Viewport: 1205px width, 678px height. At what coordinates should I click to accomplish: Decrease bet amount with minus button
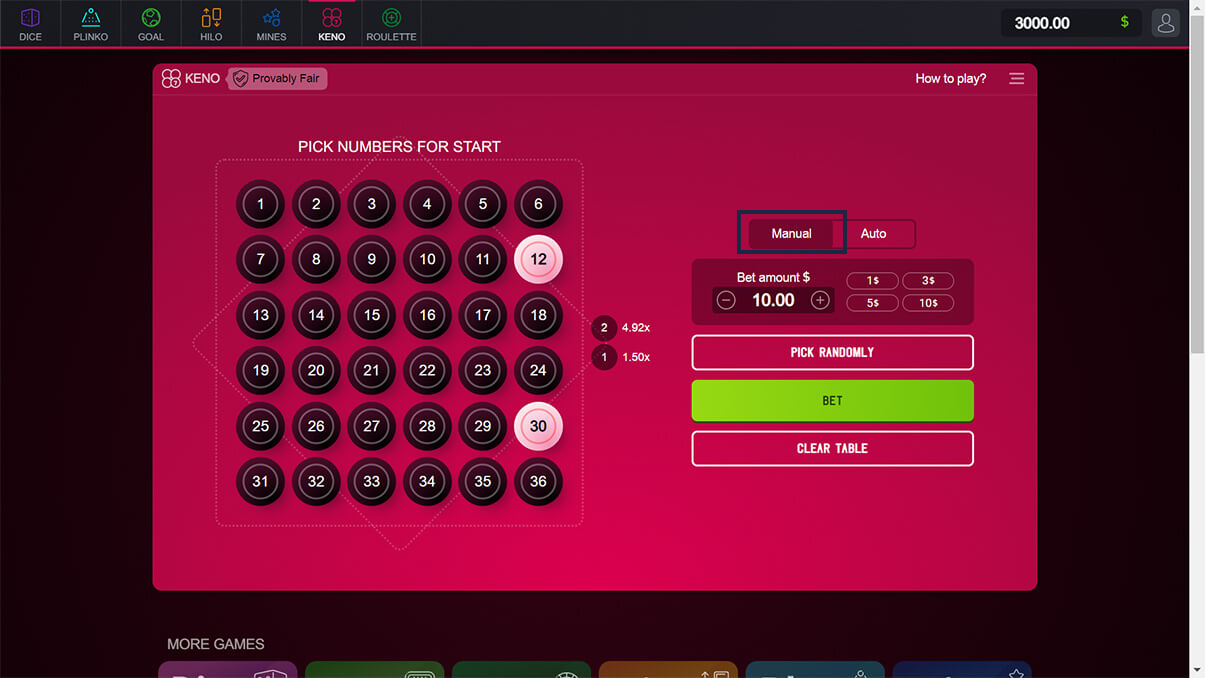point(727,300)
